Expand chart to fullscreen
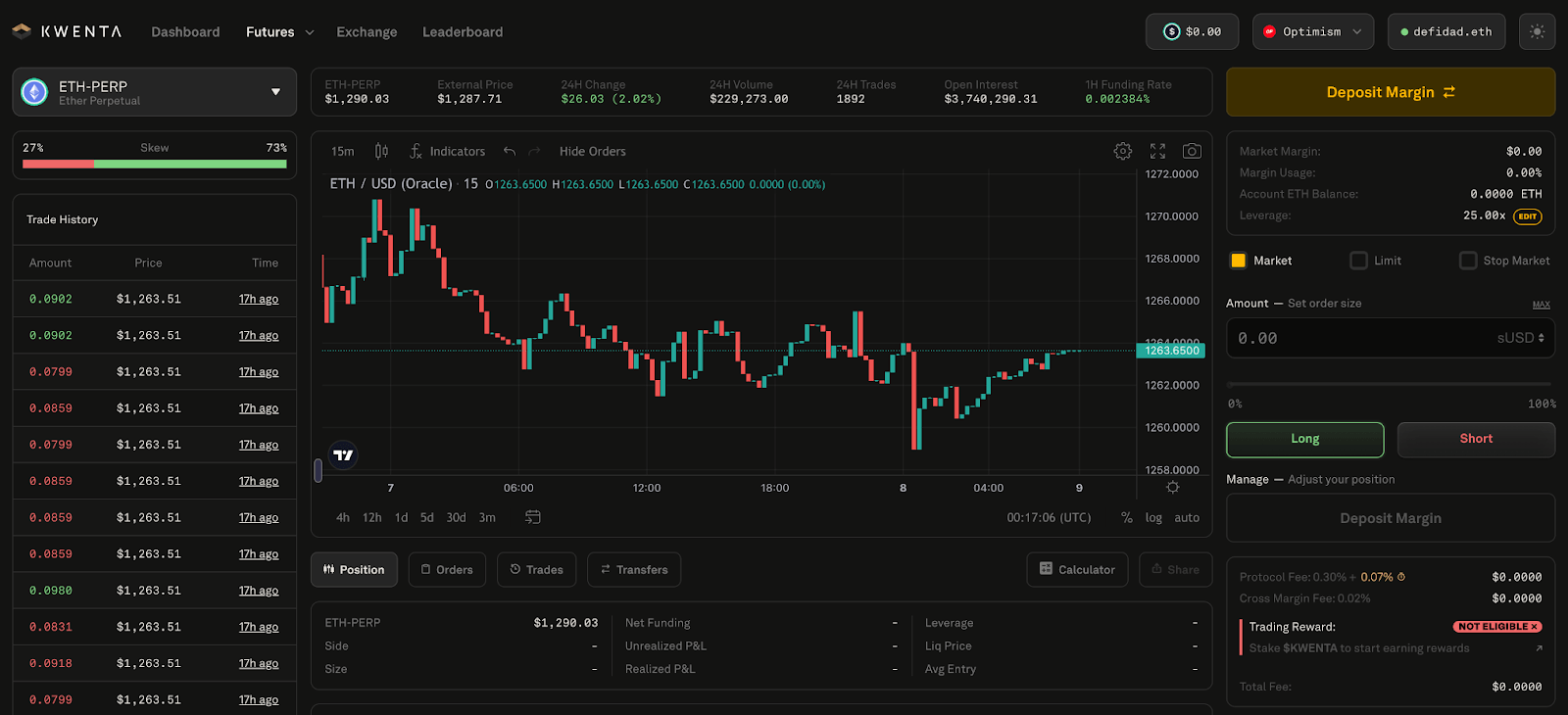The image size is (1568, 715). 1157,151
